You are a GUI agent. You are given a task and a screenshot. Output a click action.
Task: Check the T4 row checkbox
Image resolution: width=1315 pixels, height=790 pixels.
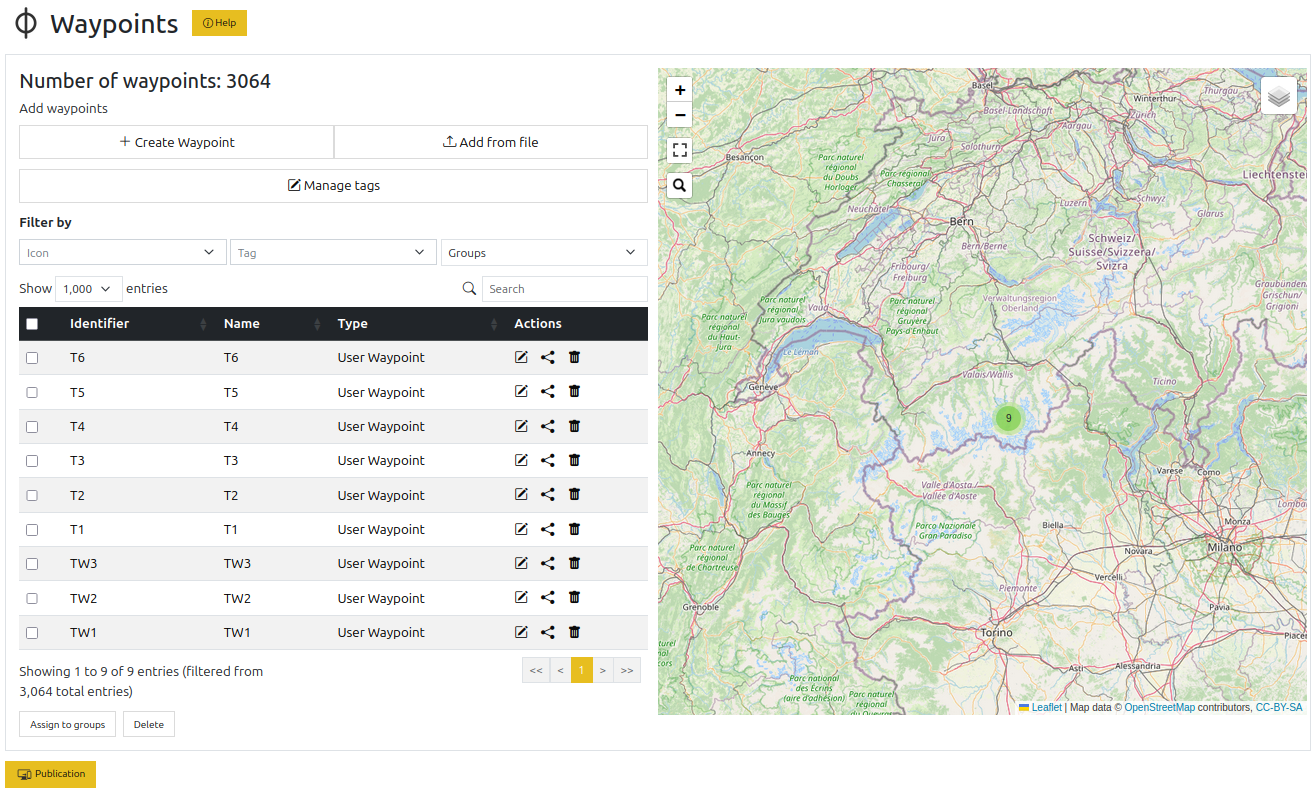pos(32,427)
